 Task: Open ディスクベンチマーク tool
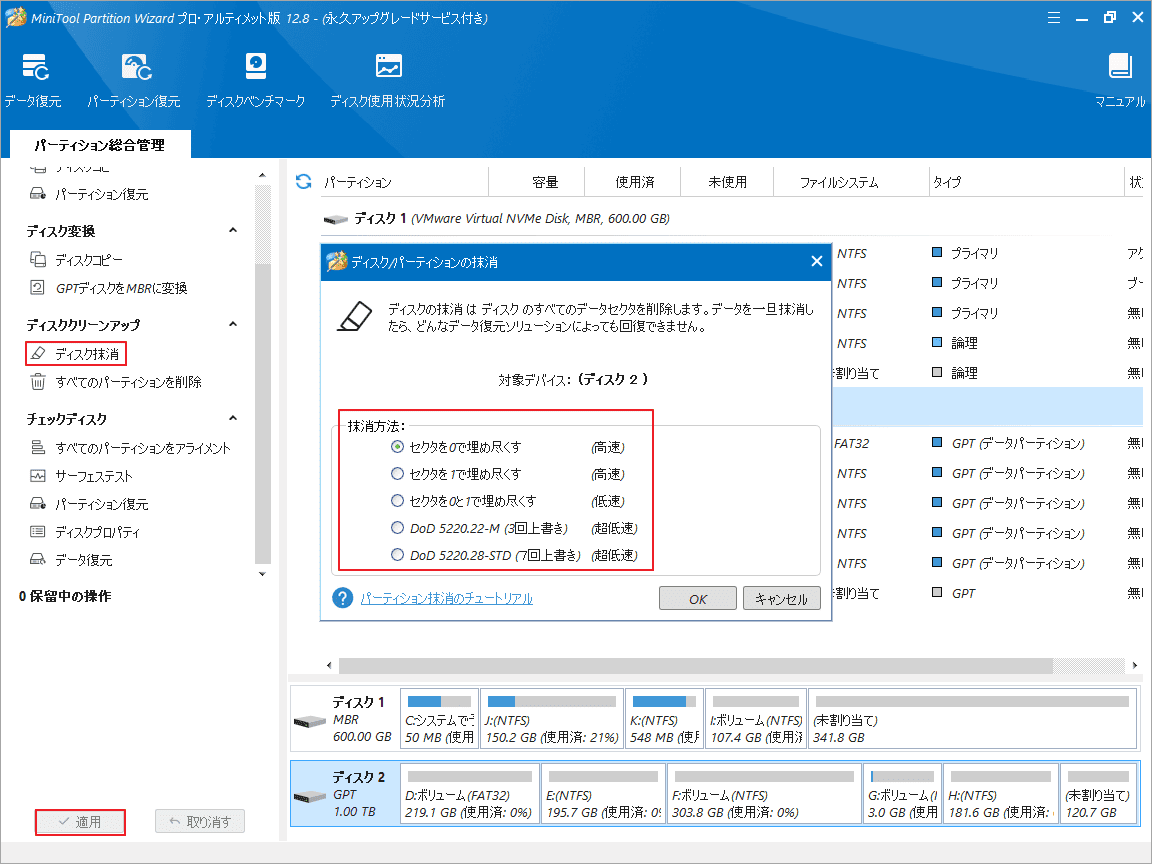(x=256, y=80)
